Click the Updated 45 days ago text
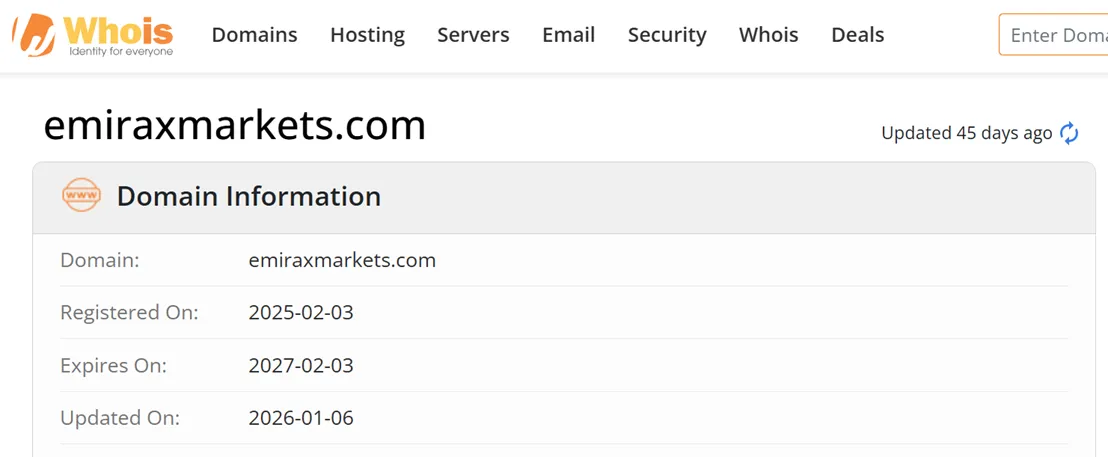The image size is (1108, 457). tap(967, 133)
